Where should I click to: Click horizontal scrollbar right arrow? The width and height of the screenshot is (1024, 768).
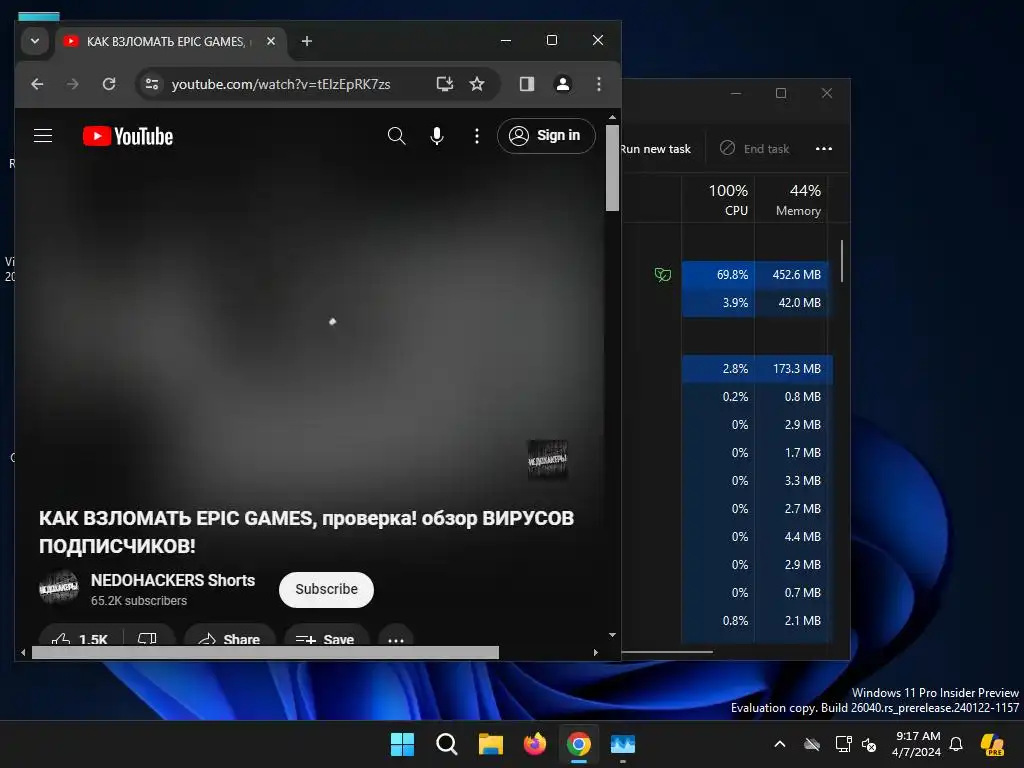point(596,652)
